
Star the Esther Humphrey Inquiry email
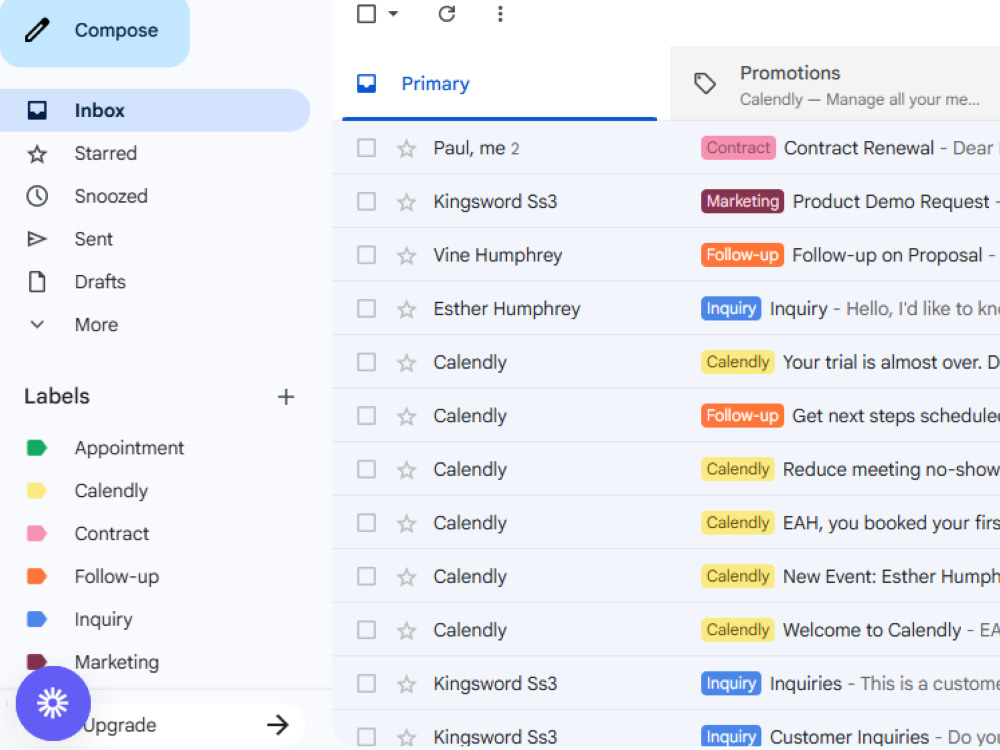(x=406, y=309)
